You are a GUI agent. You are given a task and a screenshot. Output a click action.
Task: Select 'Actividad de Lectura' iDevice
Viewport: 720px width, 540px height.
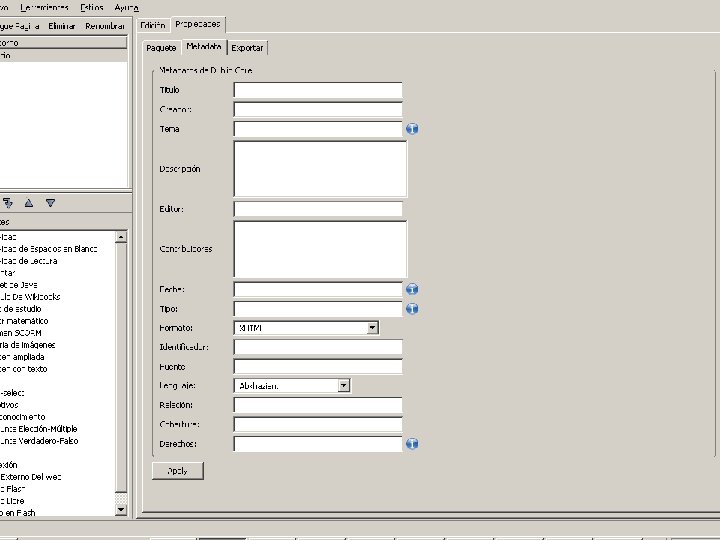tap(28, 261)
